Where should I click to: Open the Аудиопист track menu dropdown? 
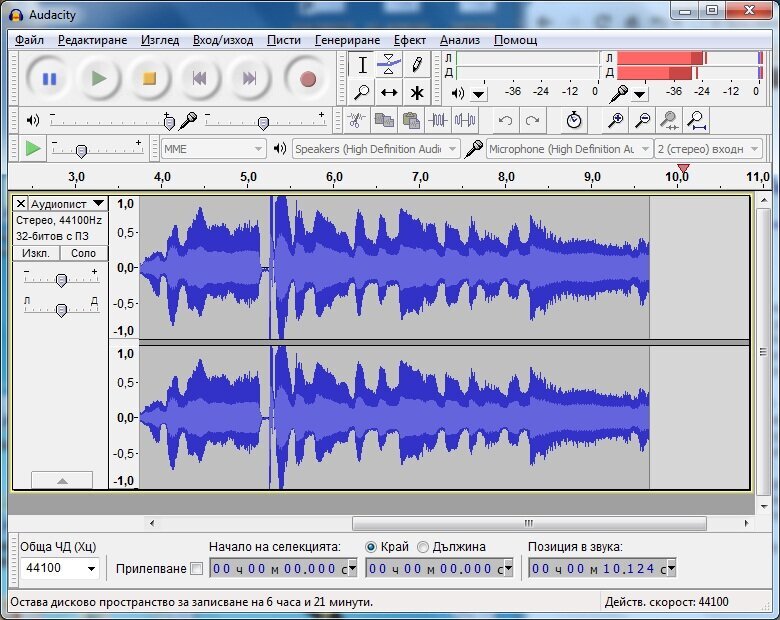coord(68,204)
